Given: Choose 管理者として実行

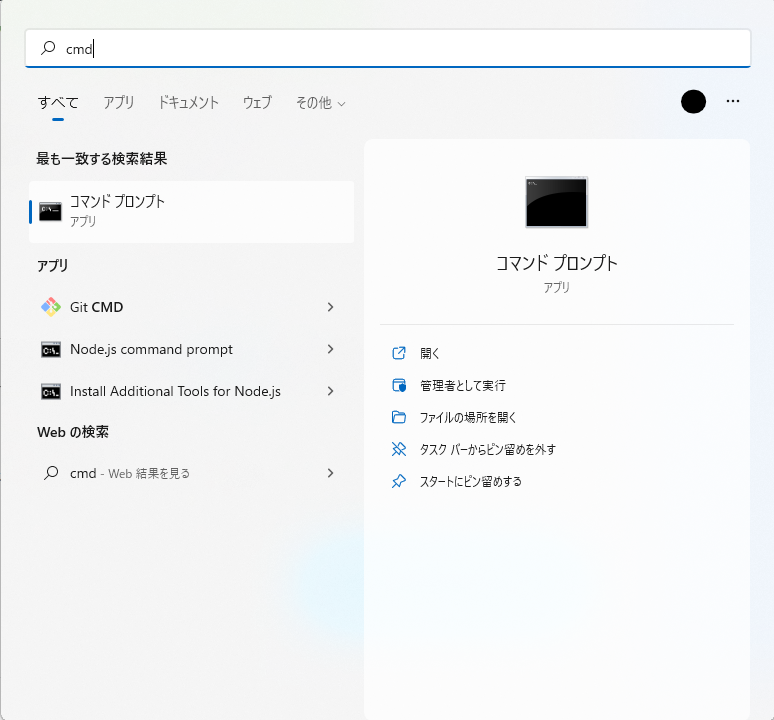Looking at the screenshot, I should pos(463,385).
